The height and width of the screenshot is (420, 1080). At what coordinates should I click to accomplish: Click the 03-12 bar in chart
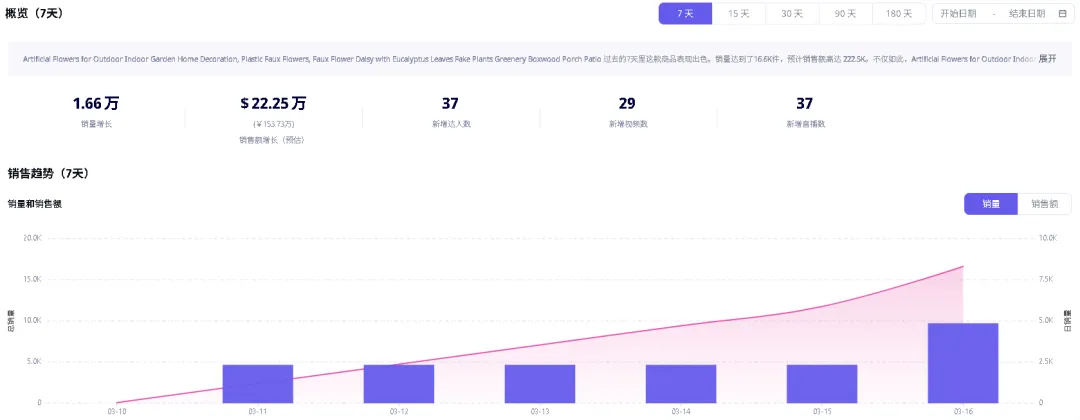pos(399,384)
